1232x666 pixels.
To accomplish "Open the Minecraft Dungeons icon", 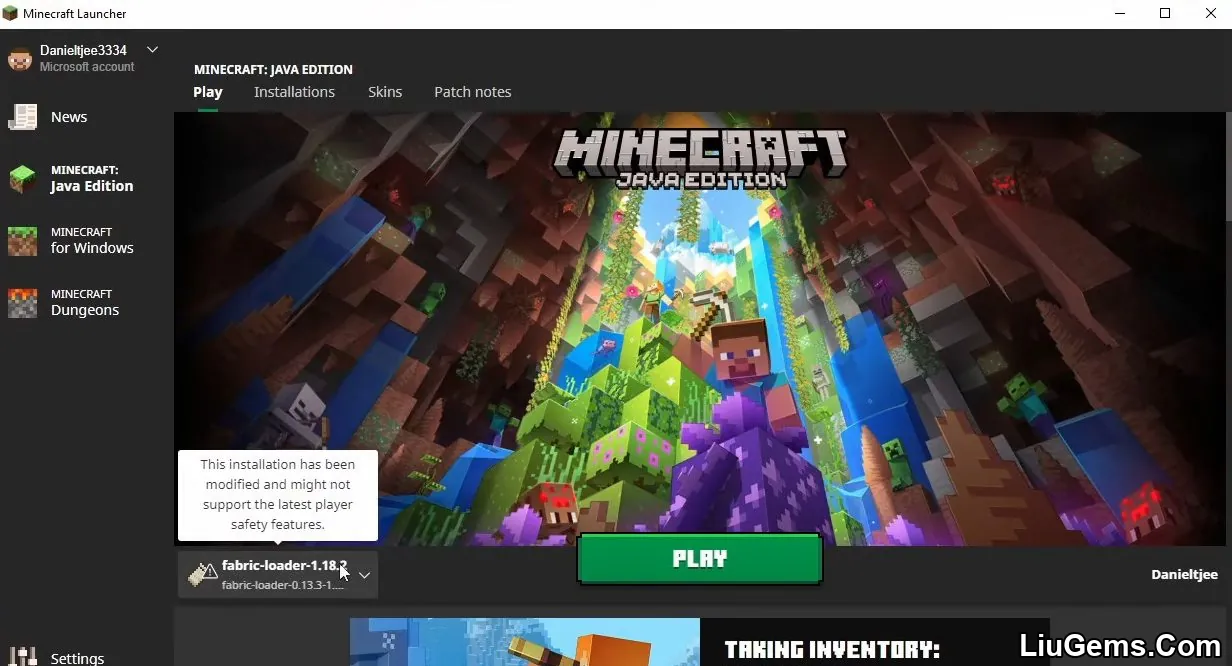I will pos(22,303).
